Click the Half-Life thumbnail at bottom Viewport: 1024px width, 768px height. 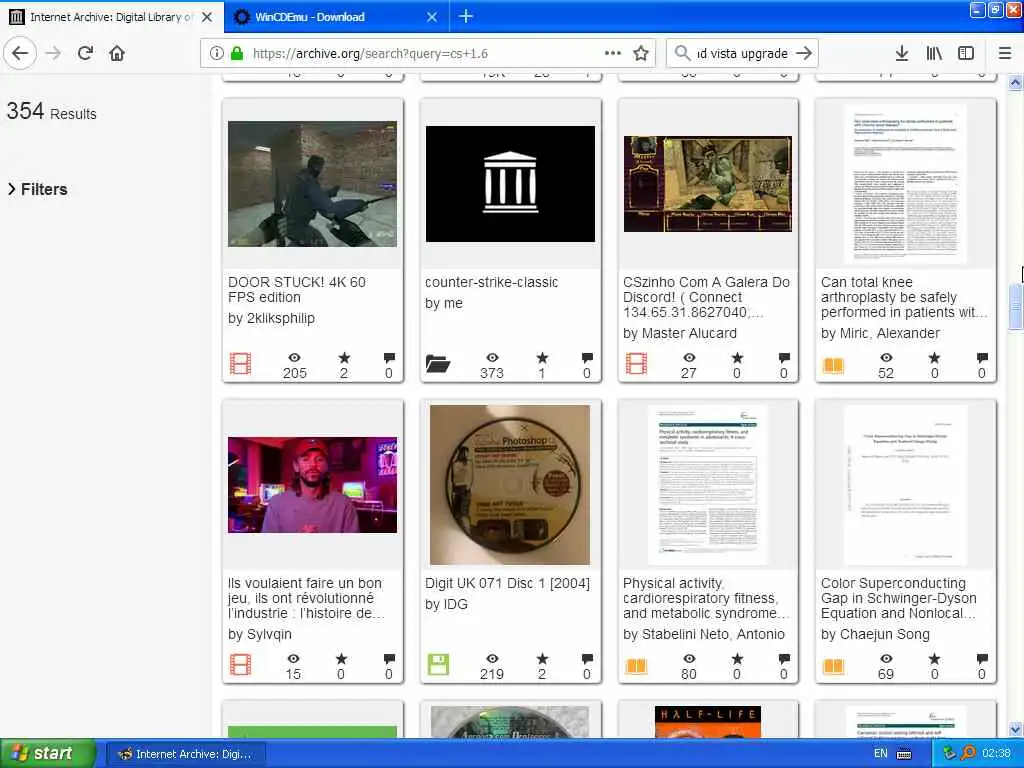(708, 722)
